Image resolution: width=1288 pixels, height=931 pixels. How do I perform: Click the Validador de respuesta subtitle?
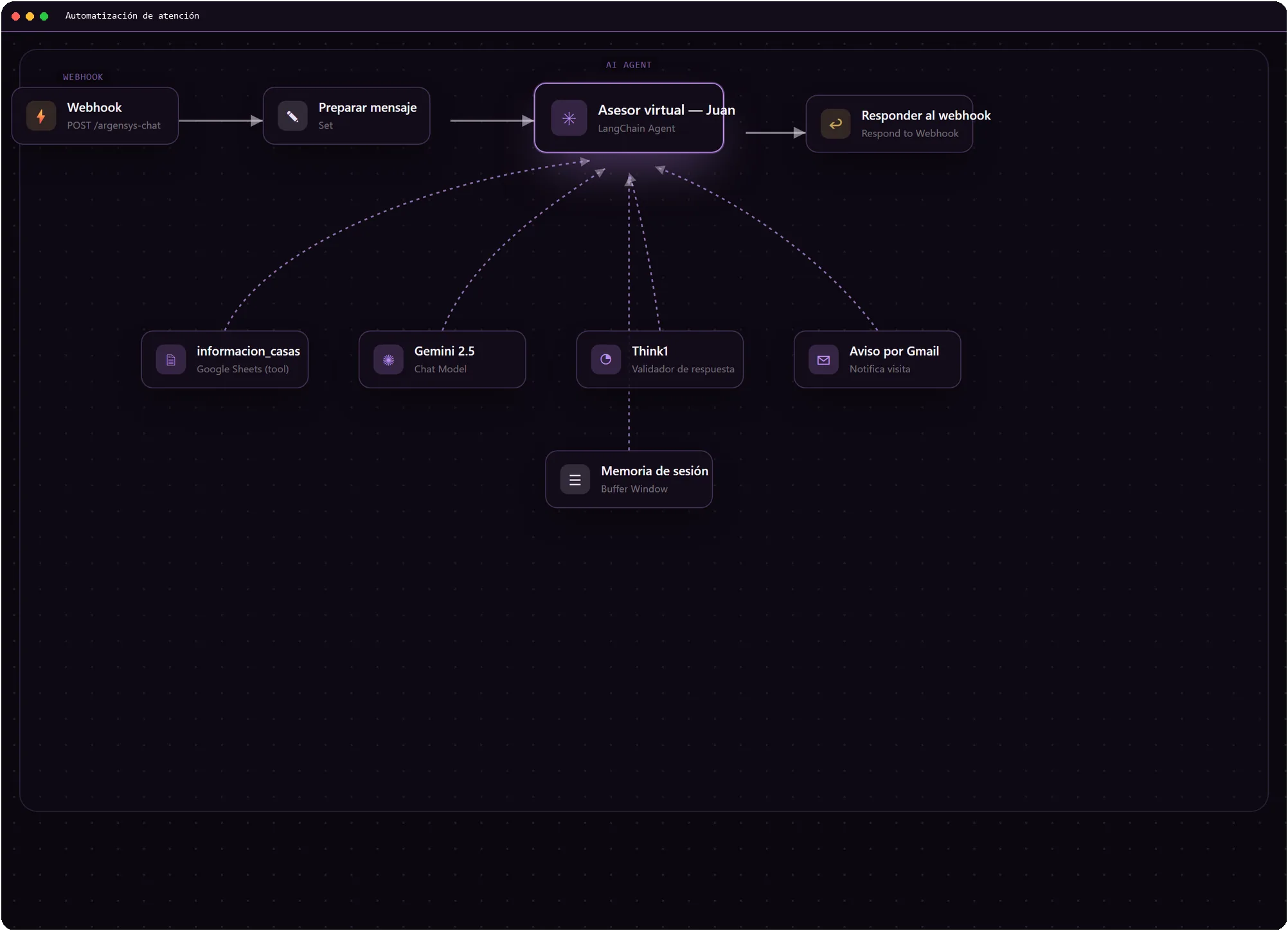[683, 369]
